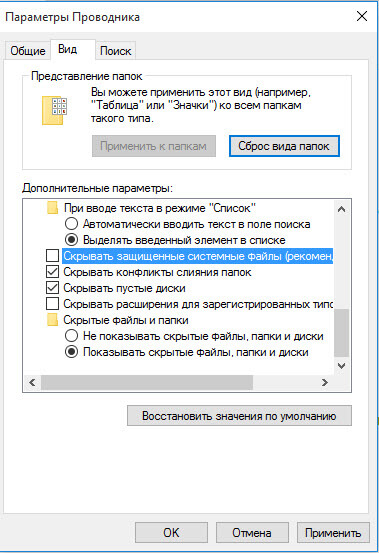Select the Вид tab

pos(72,49)
